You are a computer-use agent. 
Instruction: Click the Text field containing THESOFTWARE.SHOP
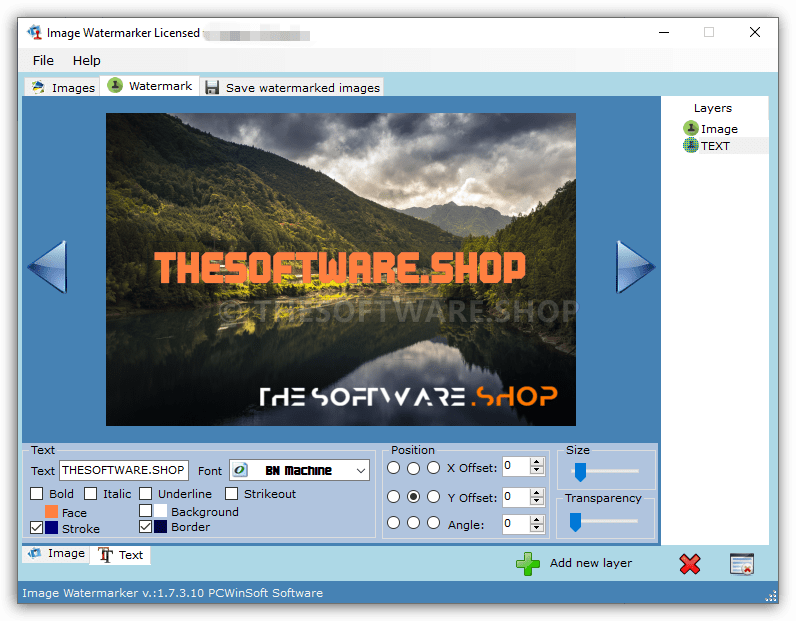tap(124, 470)
